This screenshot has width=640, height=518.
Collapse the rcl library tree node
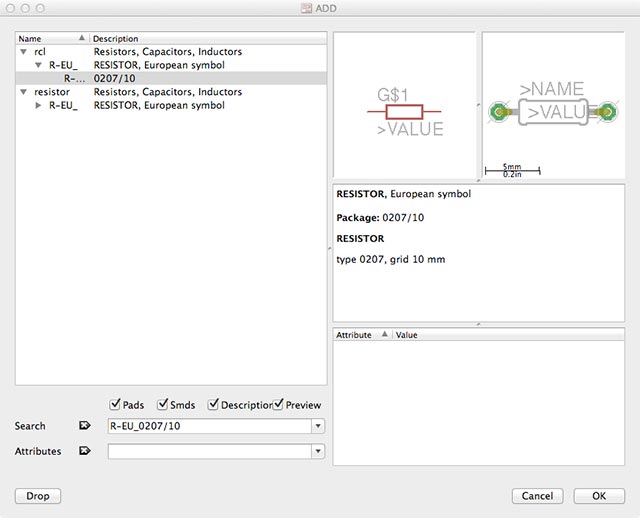point(23,52)
